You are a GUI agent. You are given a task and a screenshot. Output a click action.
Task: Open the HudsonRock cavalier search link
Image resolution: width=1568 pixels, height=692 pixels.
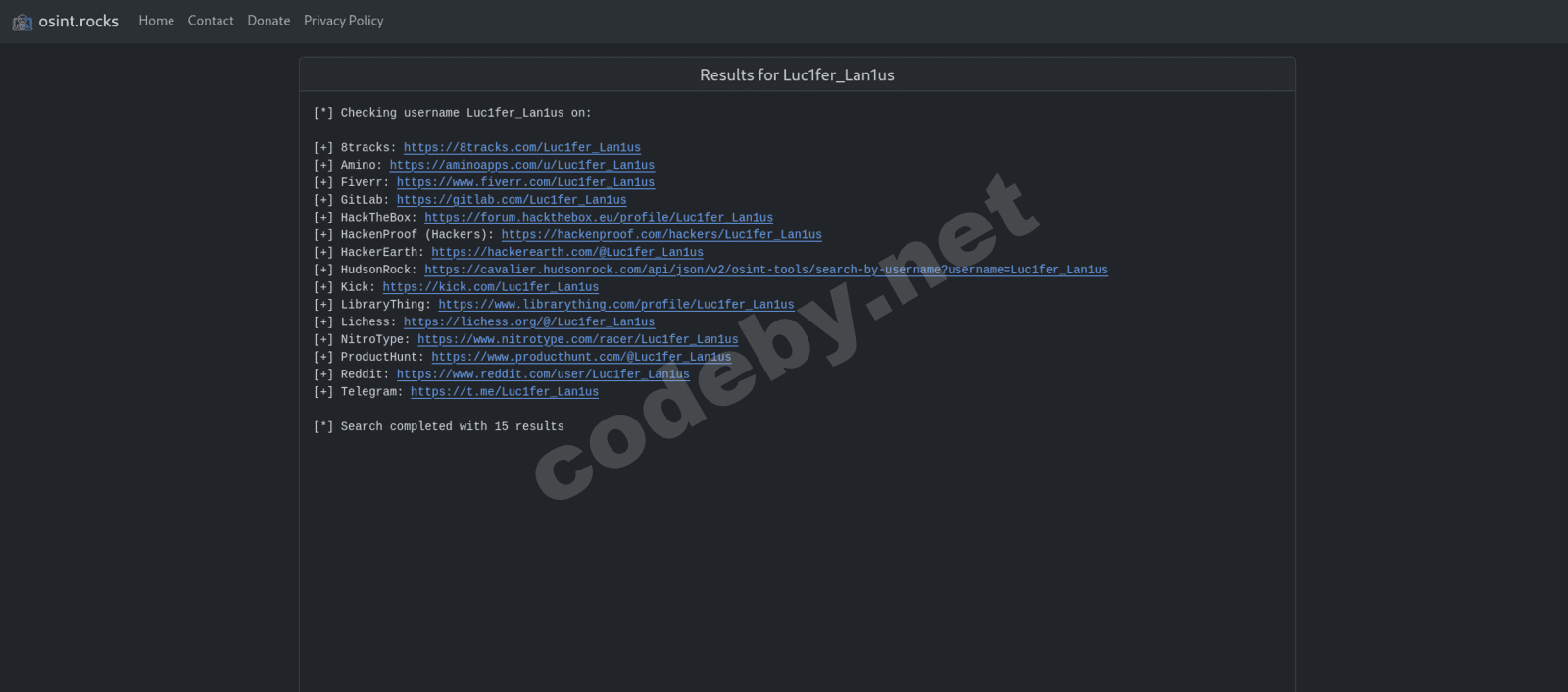point(766,270)
